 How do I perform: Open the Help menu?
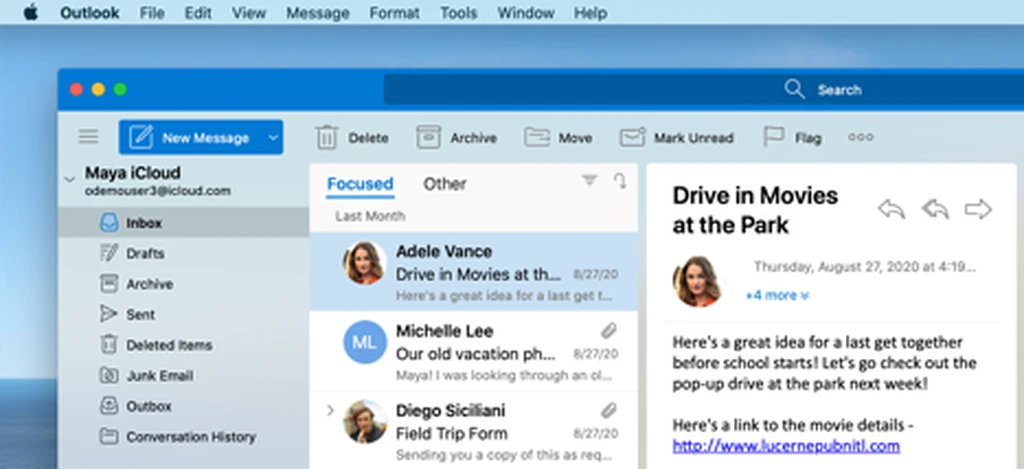pos(590,12)
